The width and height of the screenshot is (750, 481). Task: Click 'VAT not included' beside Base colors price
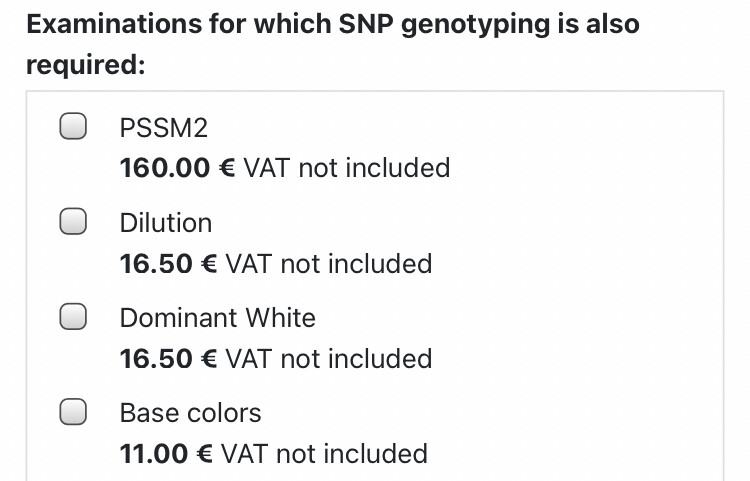(x=324, y=454)
